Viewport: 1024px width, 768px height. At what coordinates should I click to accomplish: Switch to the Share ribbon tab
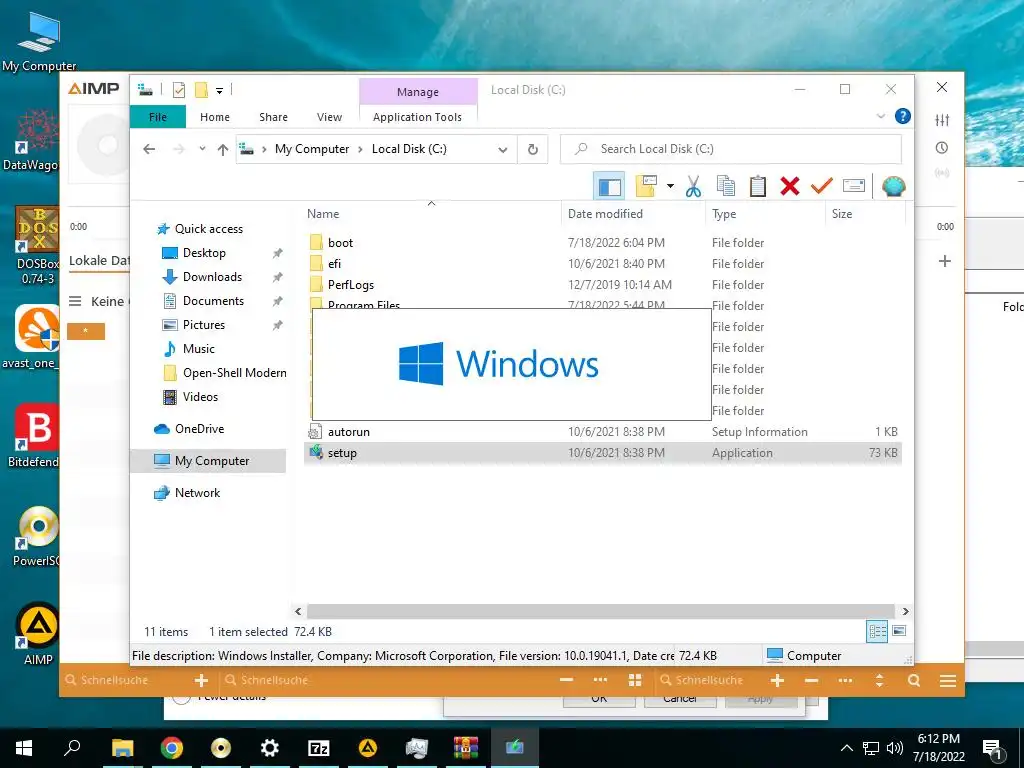point(273,117)
